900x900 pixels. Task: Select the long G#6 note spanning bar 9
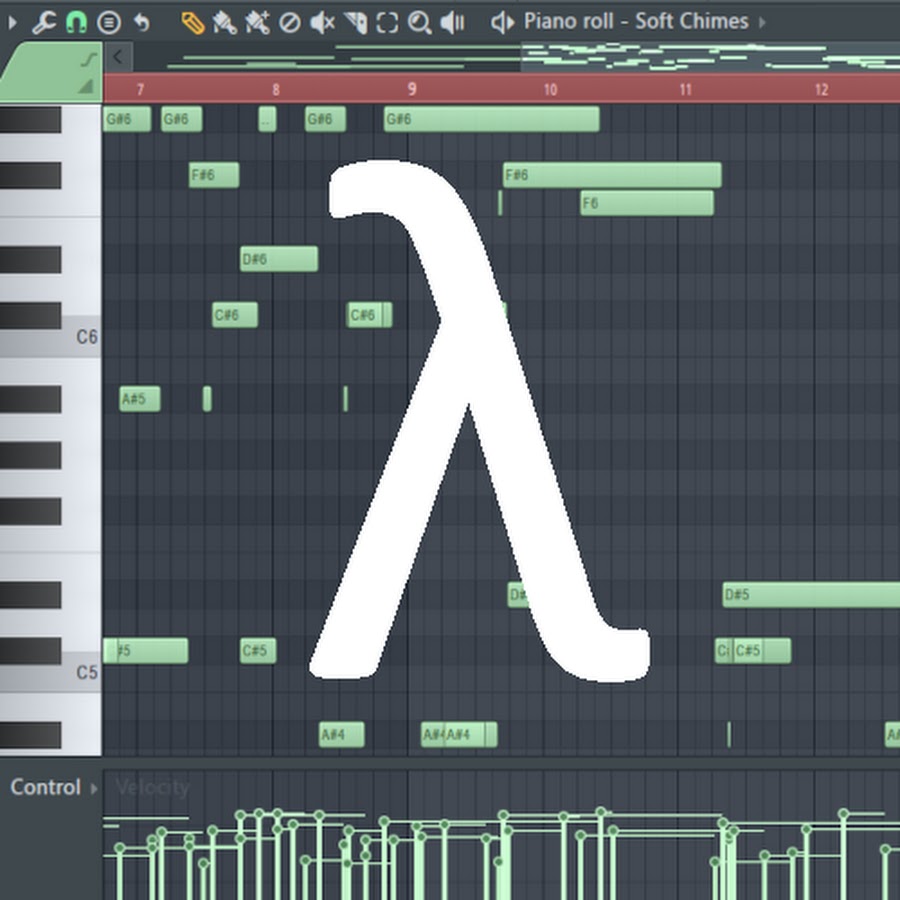(x=492, y=119)
